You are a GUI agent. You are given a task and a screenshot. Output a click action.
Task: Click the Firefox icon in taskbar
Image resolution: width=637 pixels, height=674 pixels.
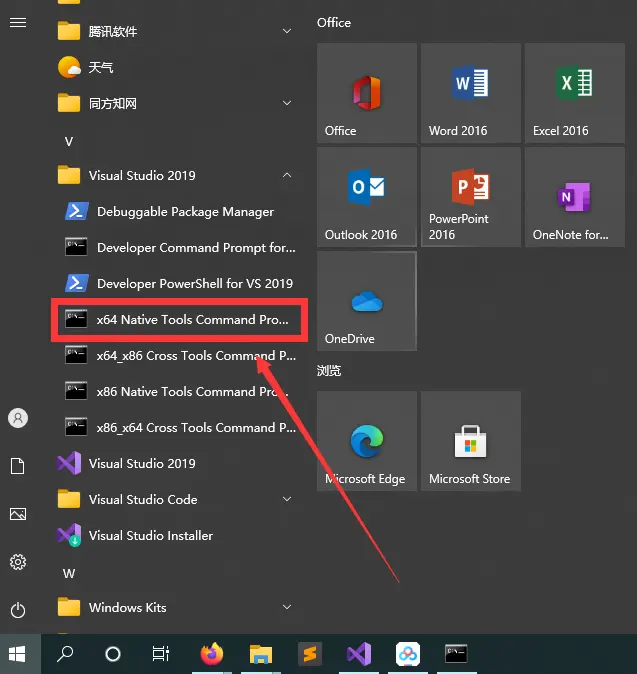pos(211,654)
